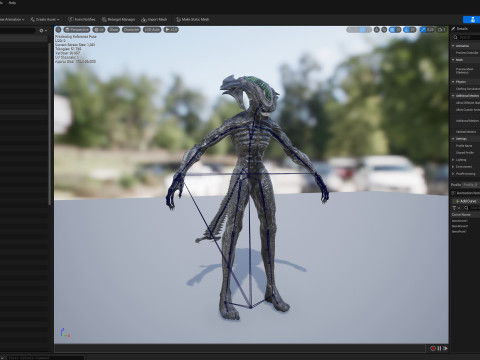Toggle grid snapping in viewport
This screenshot has height=360, width=480.
pos(392,30)
